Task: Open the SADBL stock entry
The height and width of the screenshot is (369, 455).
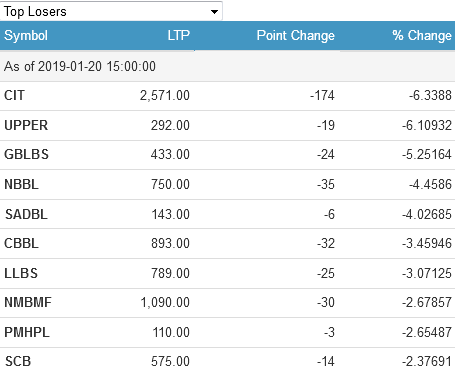Action: (x=26, y=214)
